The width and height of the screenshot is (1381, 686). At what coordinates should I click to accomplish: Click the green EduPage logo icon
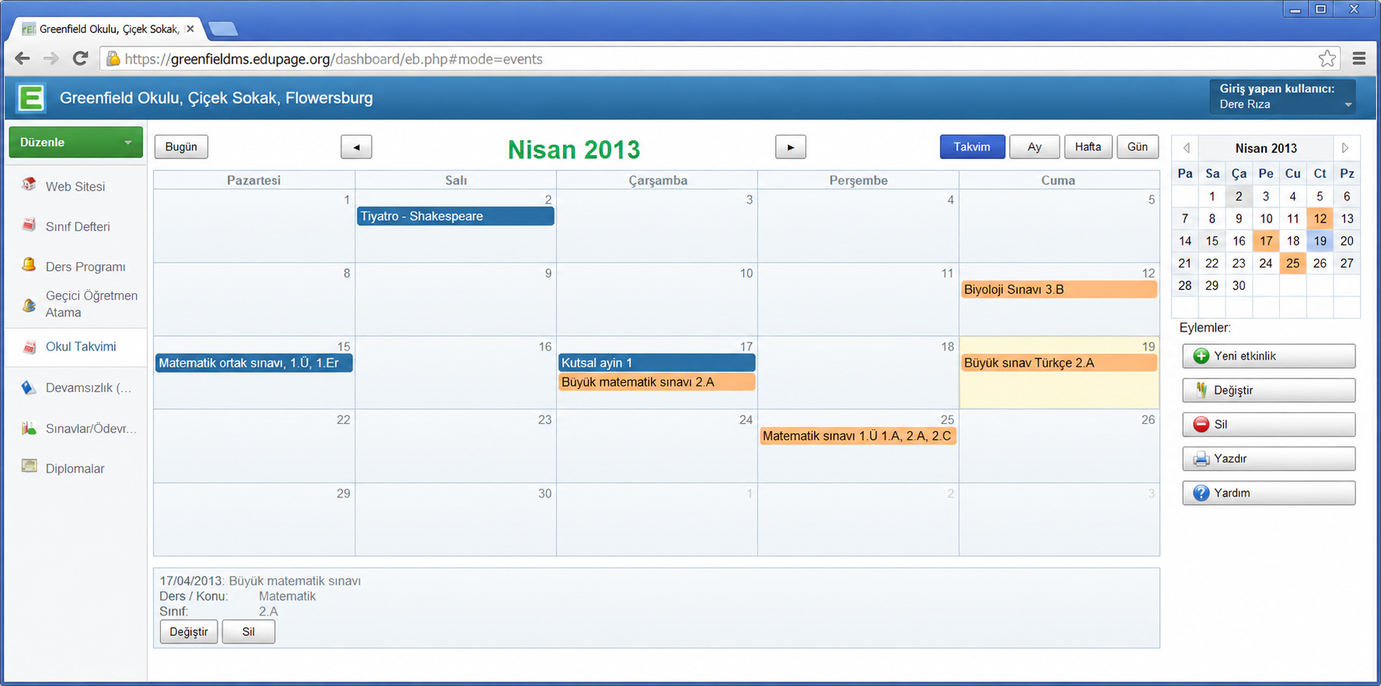point(32,98)
